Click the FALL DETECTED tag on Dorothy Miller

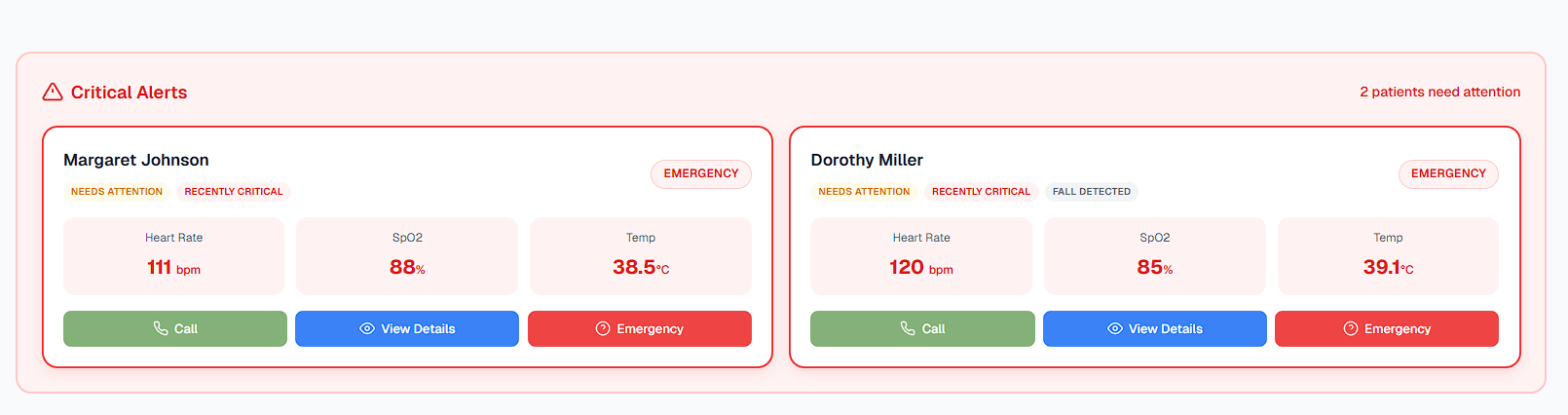[1092, 192]
